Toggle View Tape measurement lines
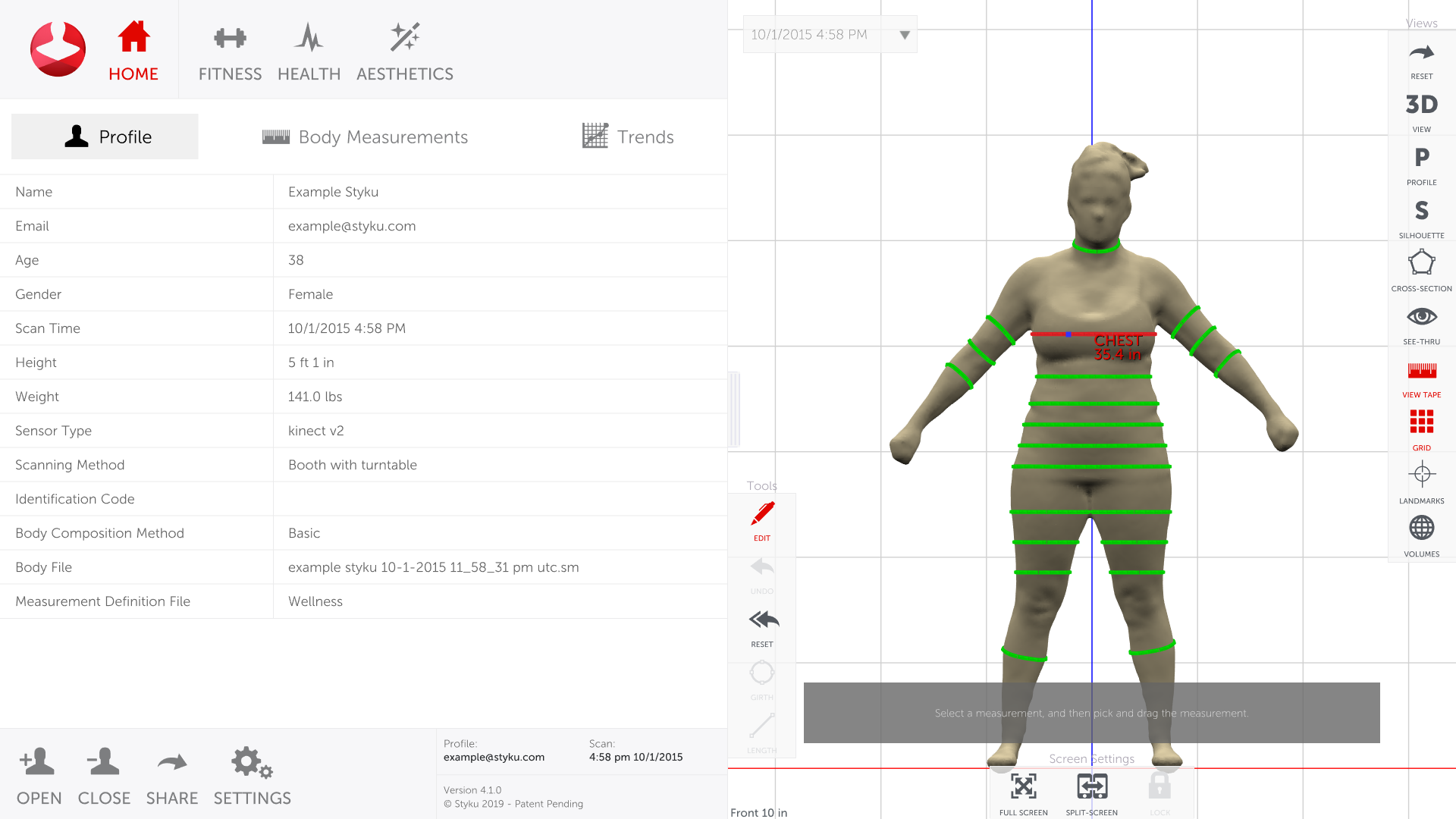Image resolution: width=1456 pixels, height=819 pixels. pos(1421,371)
